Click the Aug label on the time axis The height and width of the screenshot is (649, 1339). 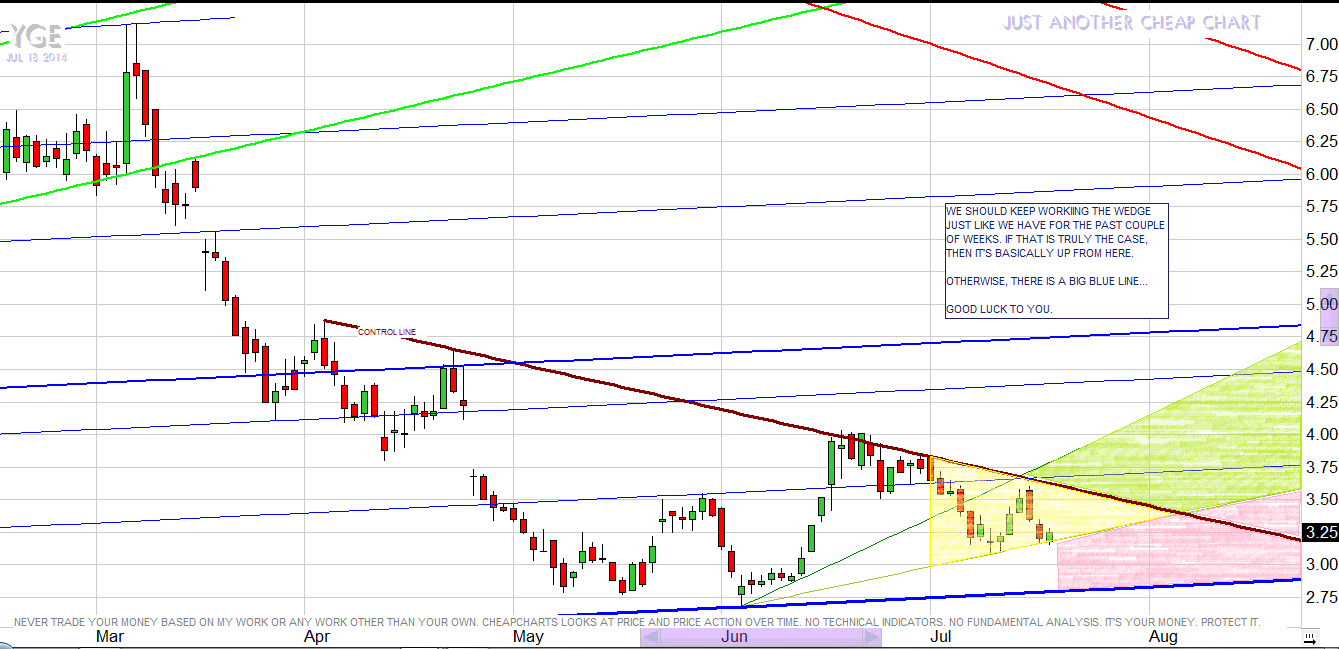pyautogui.click(x=1163, y=637)
